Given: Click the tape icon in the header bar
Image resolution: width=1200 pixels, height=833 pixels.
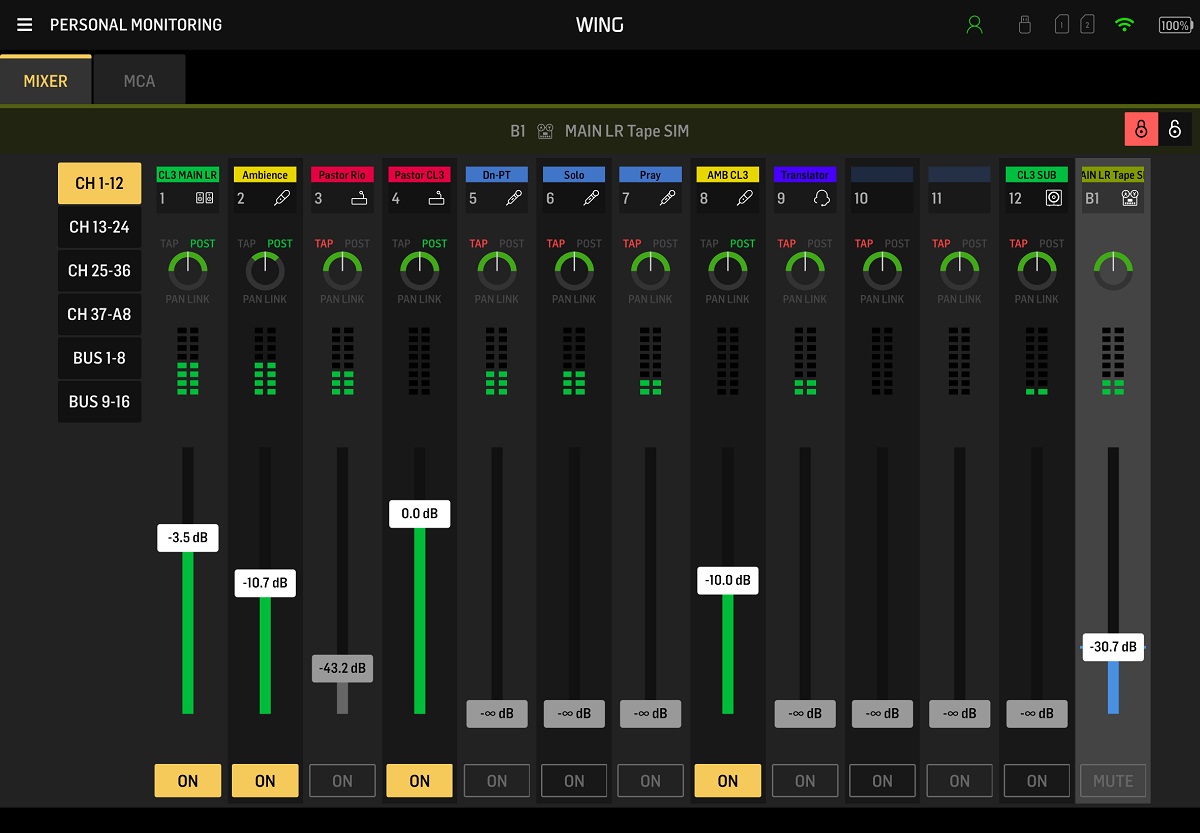Looking at the screenshot, I should [x=545, y=131].
